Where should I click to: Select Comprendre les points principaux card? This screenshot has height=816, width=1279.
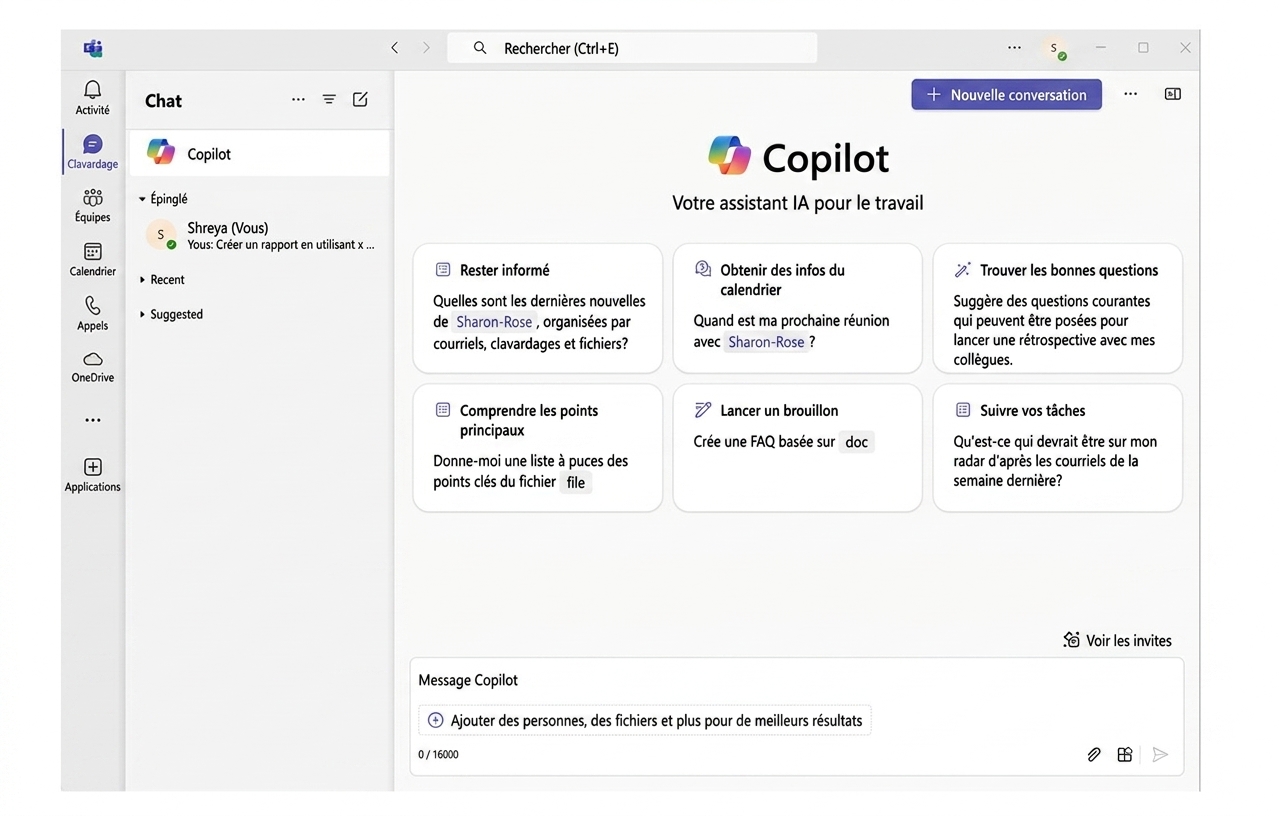[x=537, y=448]
